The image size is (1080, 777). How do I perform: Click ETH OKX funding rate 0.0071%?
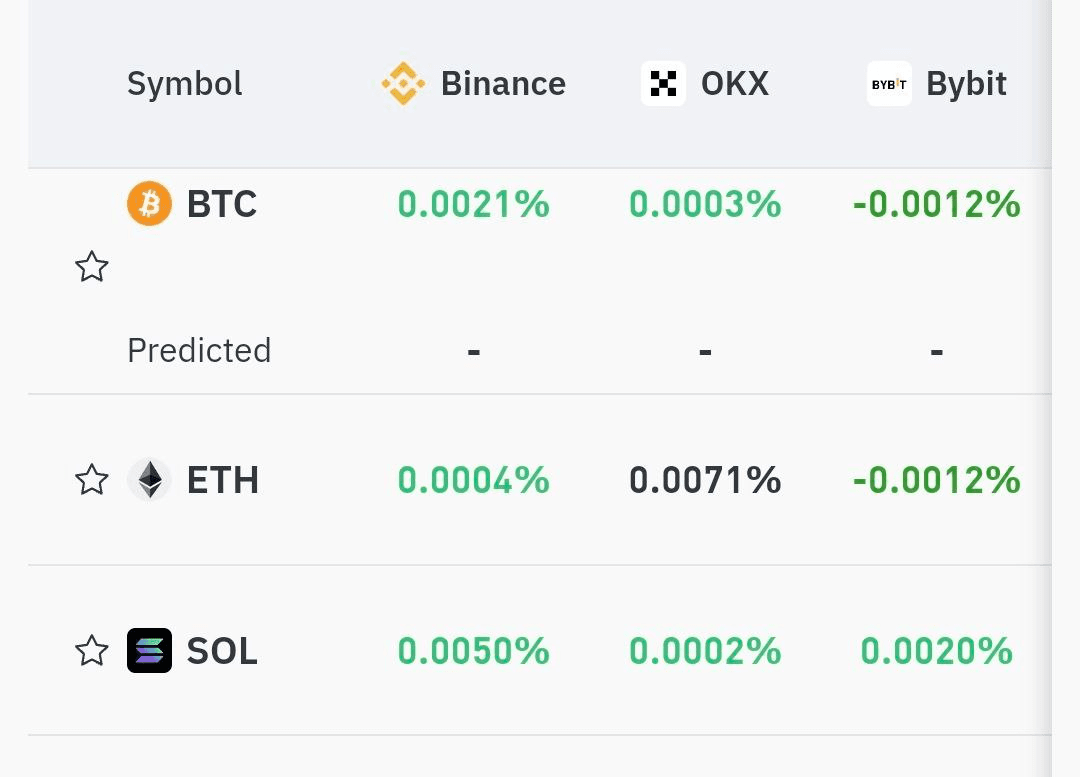(705, 480)
